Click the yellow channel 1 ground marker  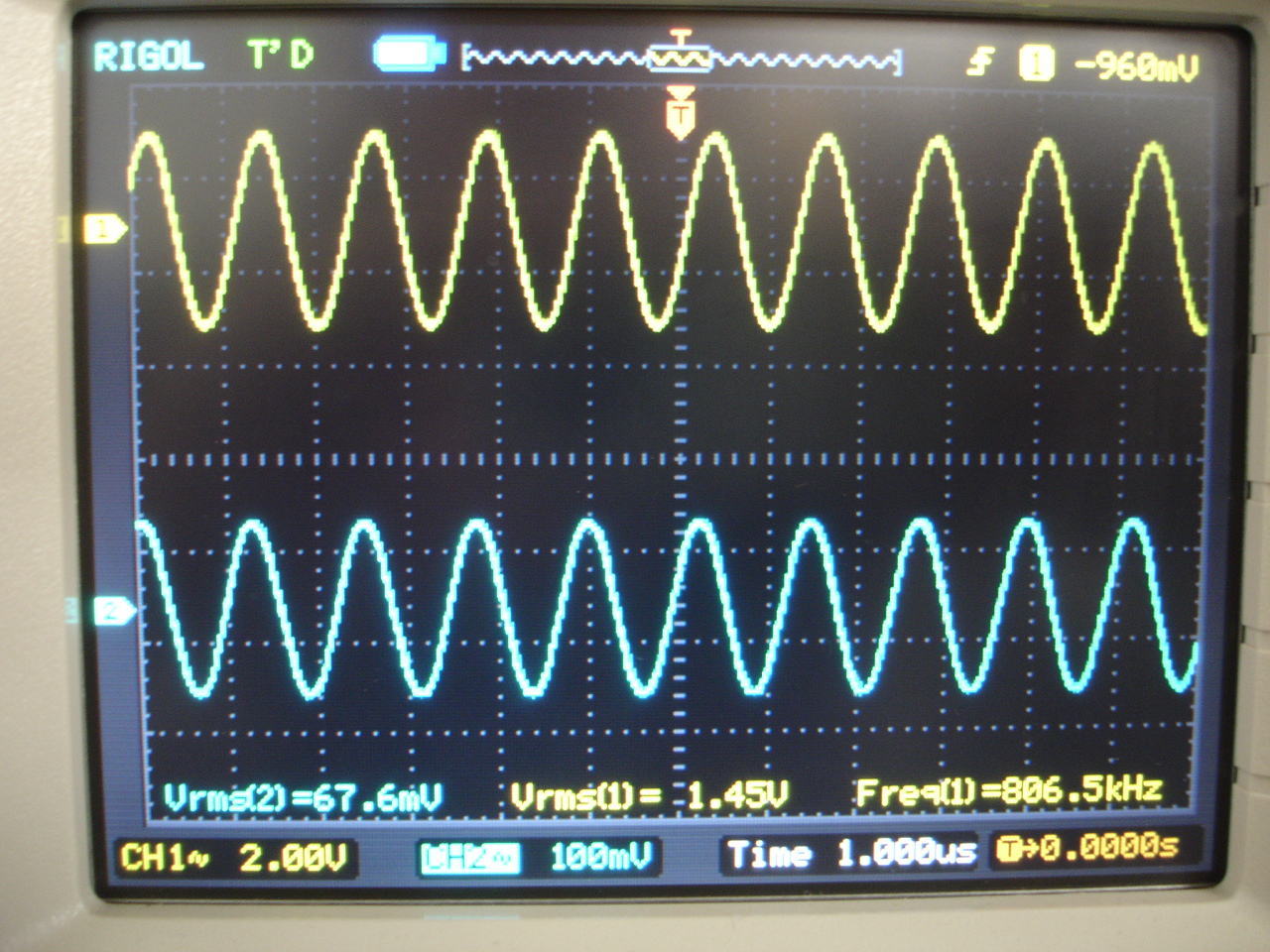pyautogui.click(x=105, y=230)
